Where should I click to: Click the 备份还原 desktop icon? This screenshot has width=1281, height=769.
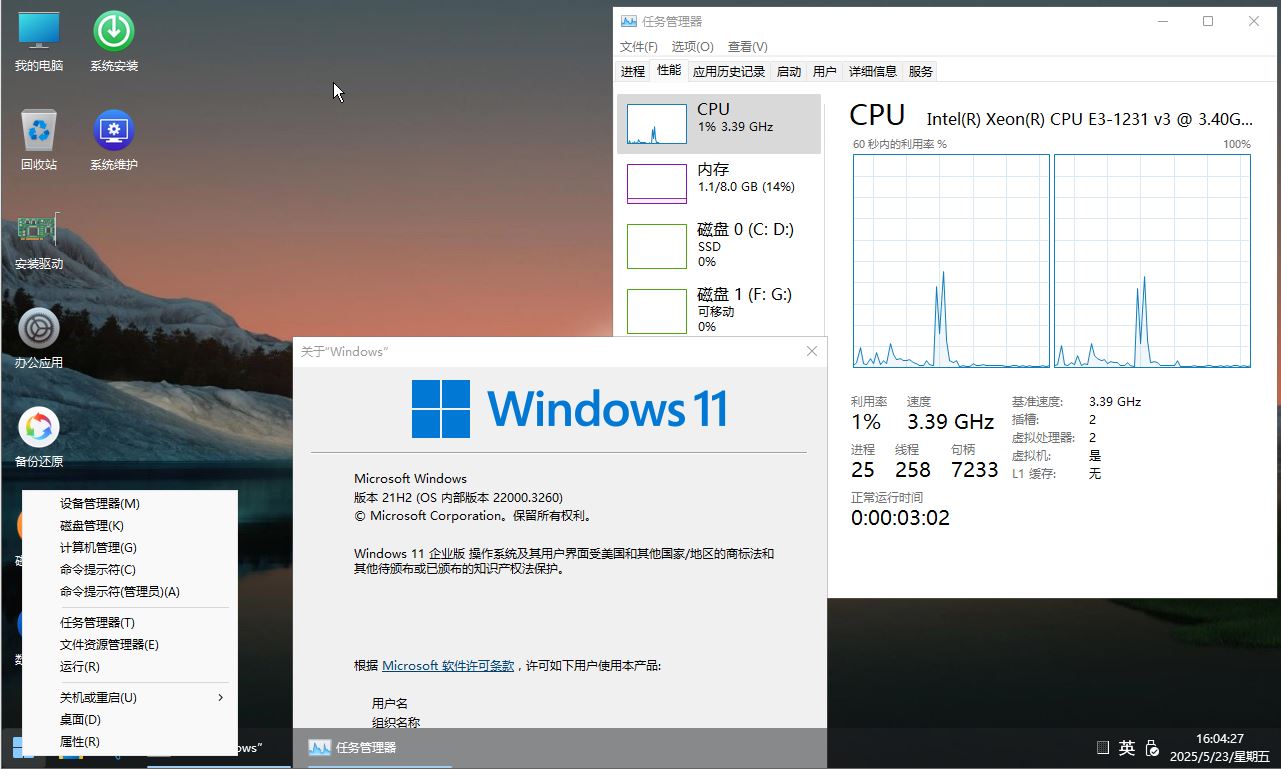click(x=39, y=437)
